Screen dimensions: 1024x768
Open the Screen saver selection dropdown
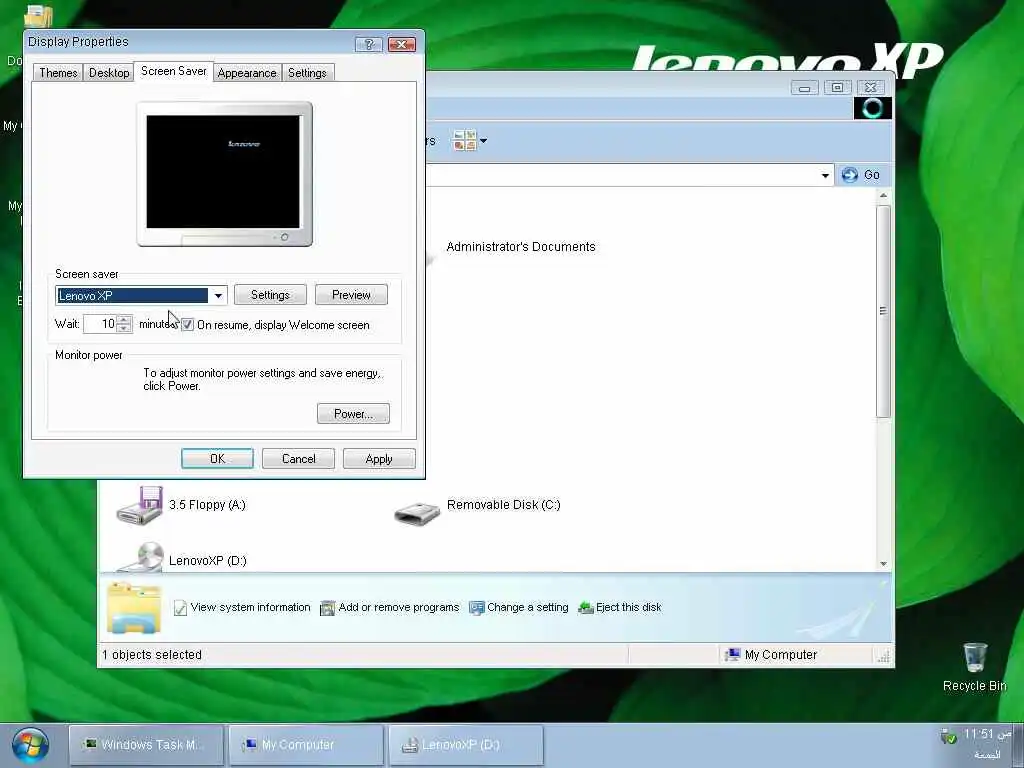coord(218,295)
